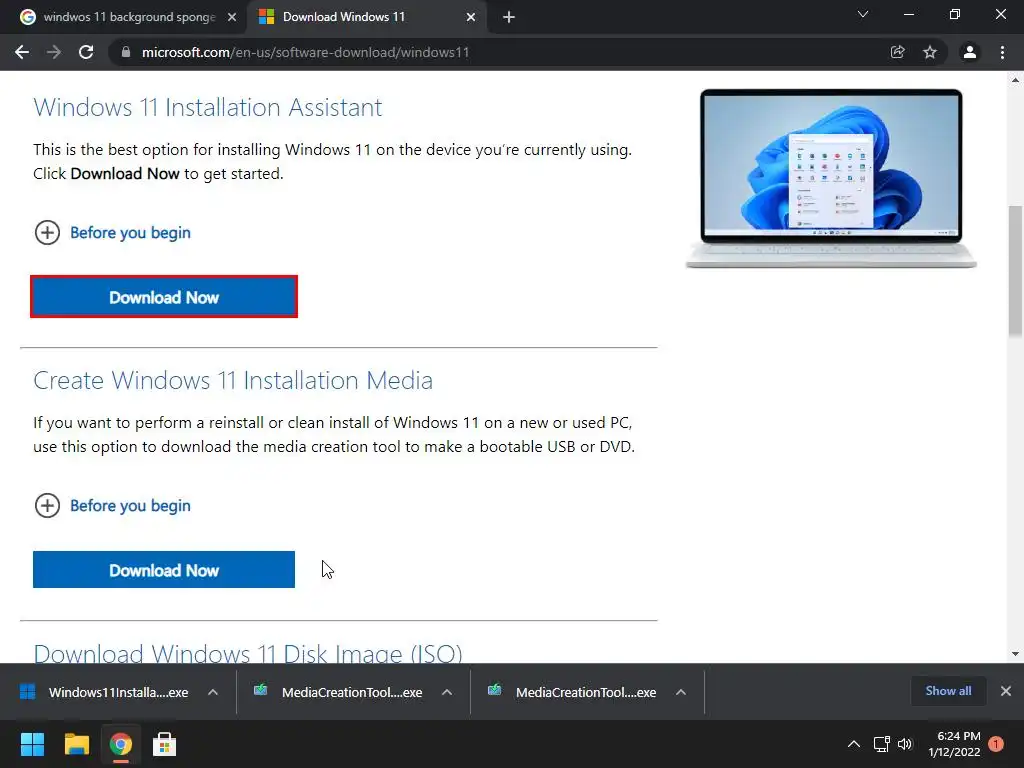Open the Windows Start menu
The image size is (1024, 768).
pos(32,744)
